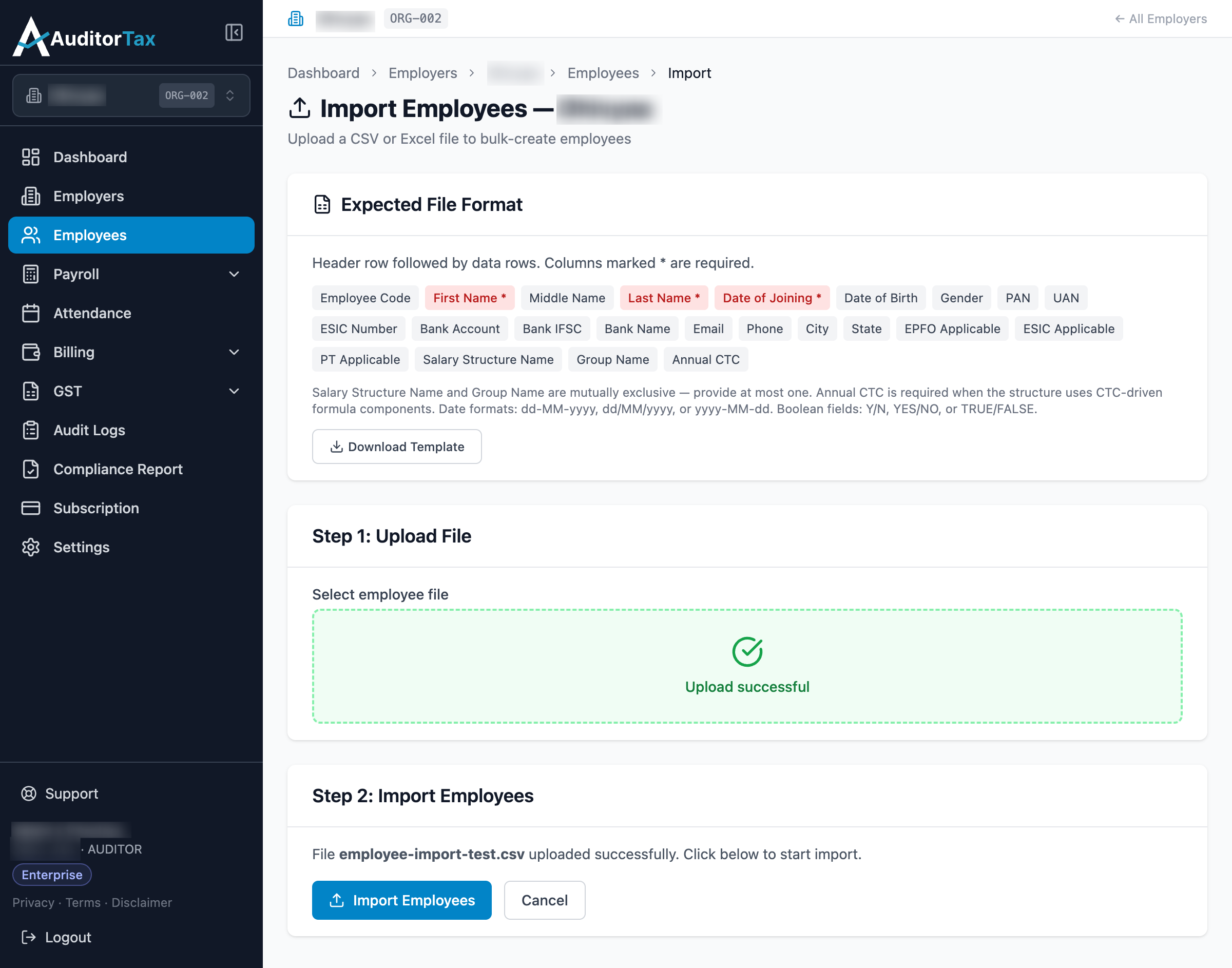
Task: Click the green upload success checkmark
Action: (747, 652)
